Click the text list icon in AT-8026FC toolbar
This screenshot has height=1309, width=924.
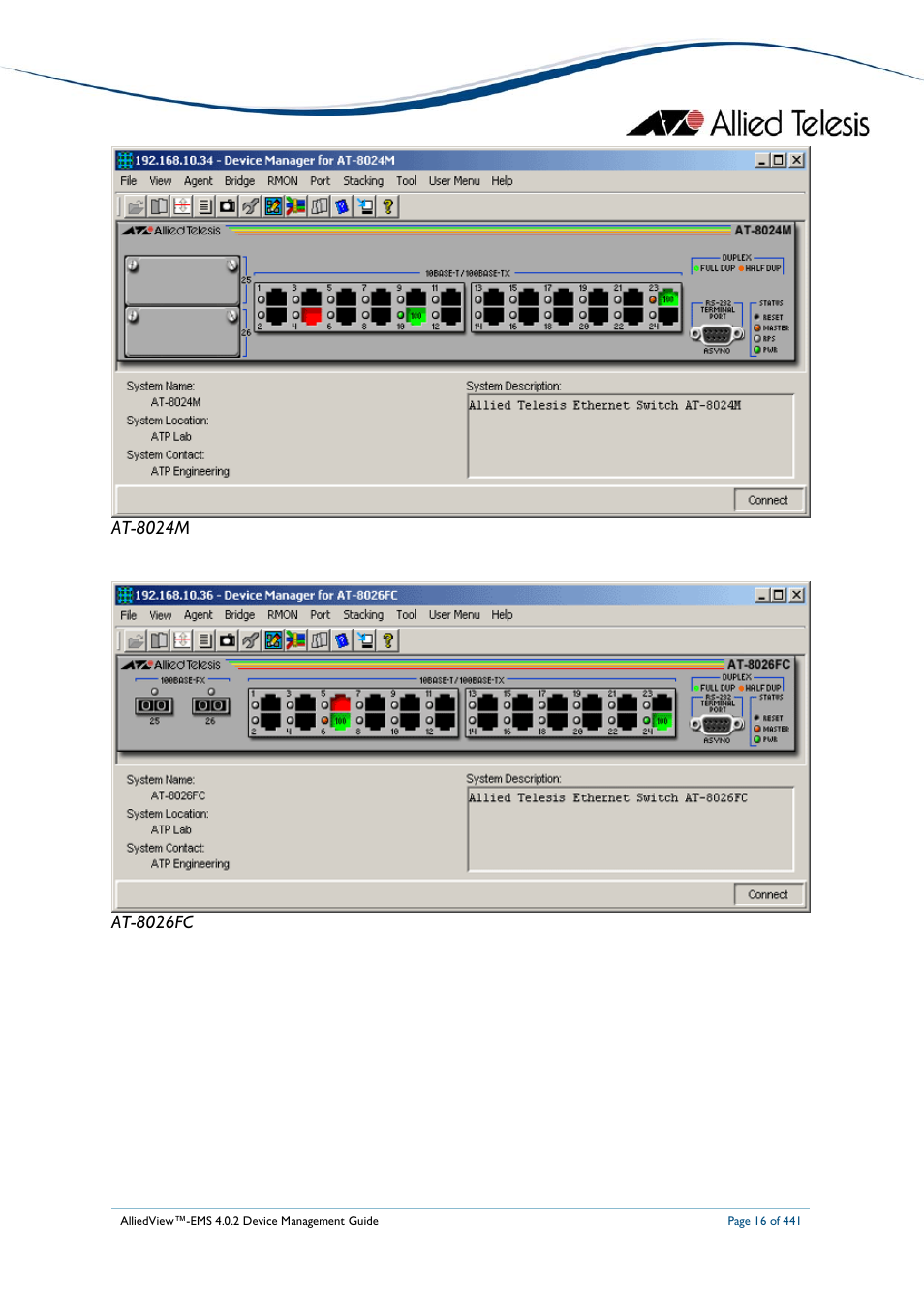pos(204,640)
